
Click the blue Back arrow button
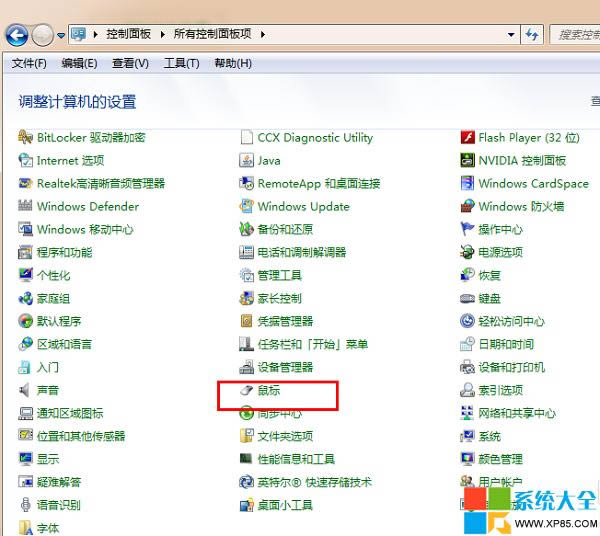coord(16,35)
